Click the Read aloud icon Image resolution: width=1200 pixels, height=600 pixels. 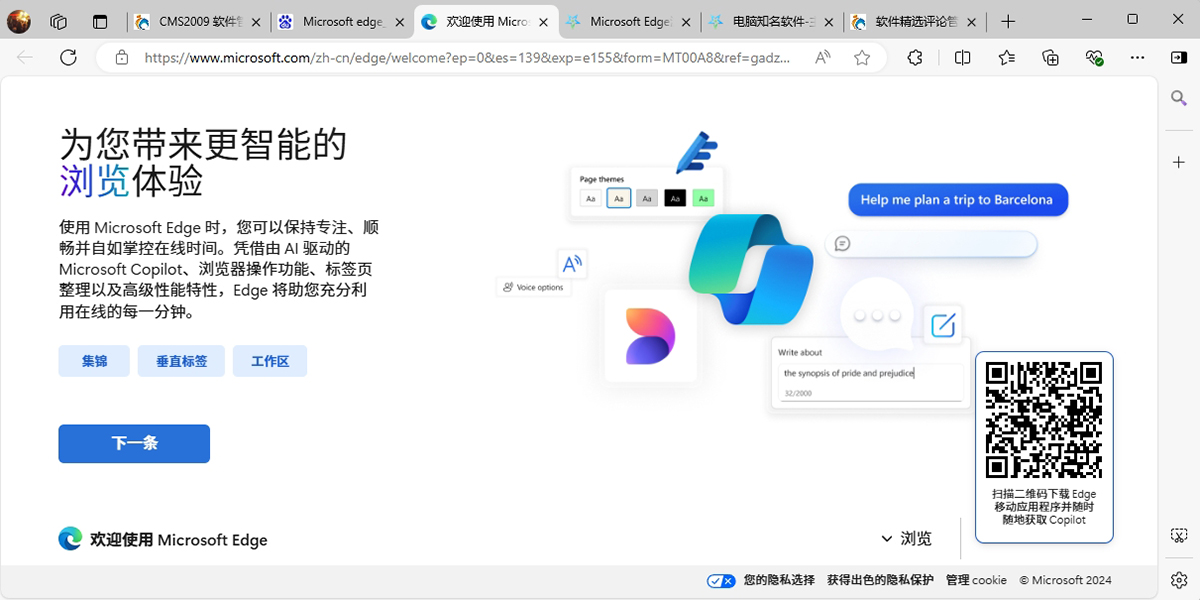click(822, 58)
